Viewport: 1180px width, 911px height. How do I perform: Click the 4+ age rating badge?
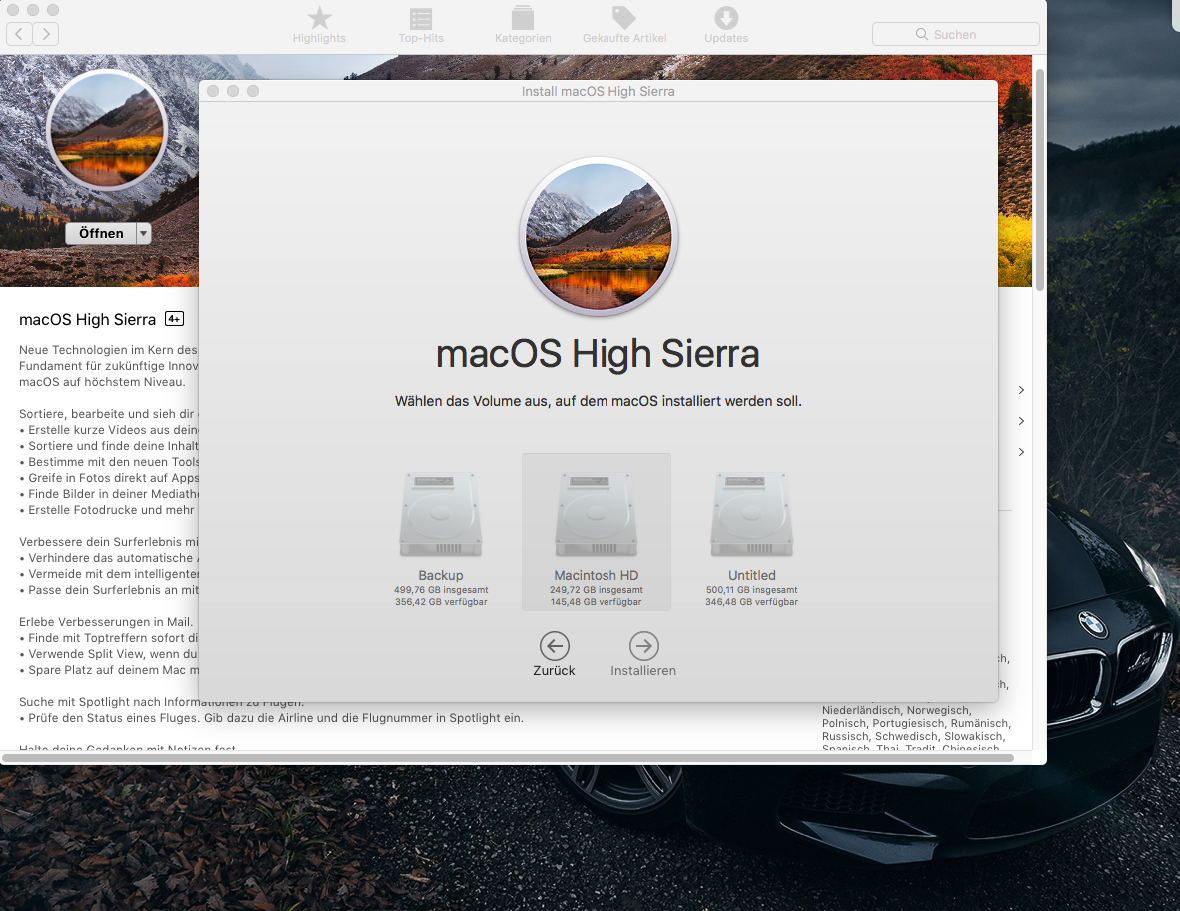(x=175, y=319)
